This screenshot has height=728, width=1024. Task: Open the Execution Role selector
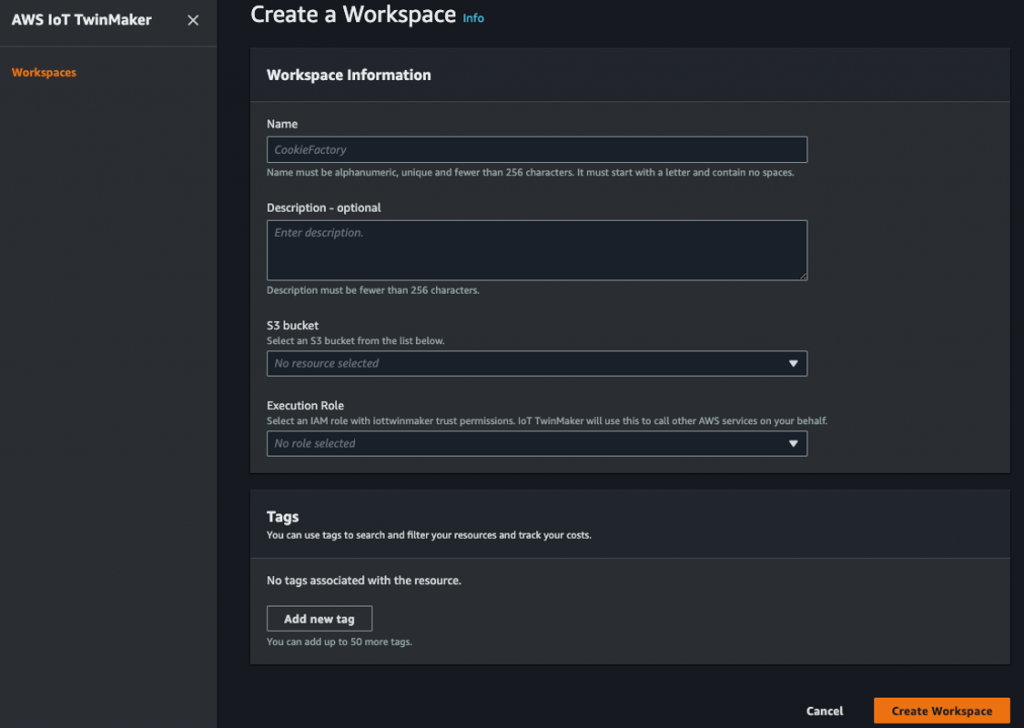[x=537, y=441]
